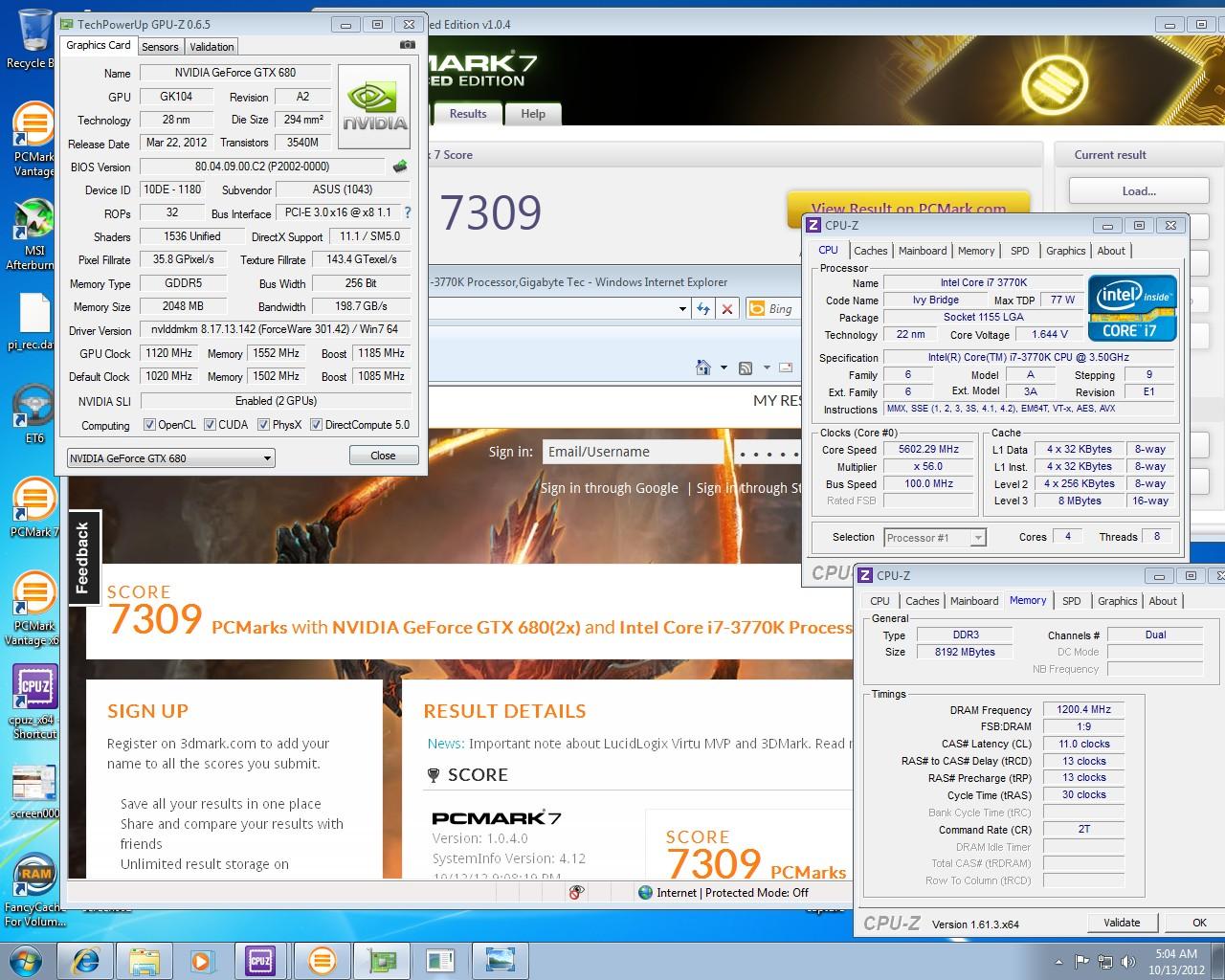Open the Caches tab in upper CPU-Z window

tap(870, 251)
